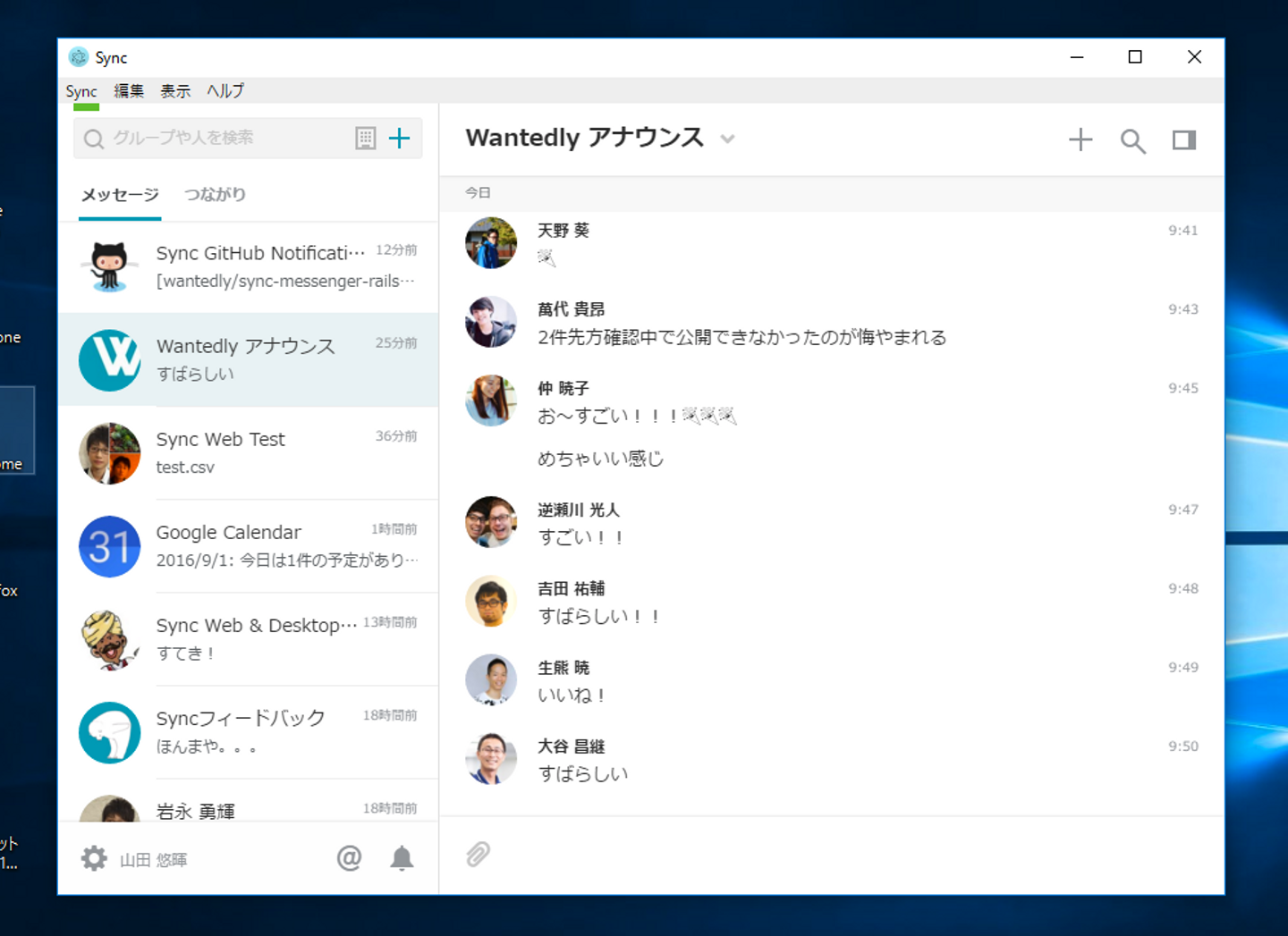Click the message めちゃいい感じ
This screenshot has height=936, width=1288.
pyautogui.click(x=600, y=459)
